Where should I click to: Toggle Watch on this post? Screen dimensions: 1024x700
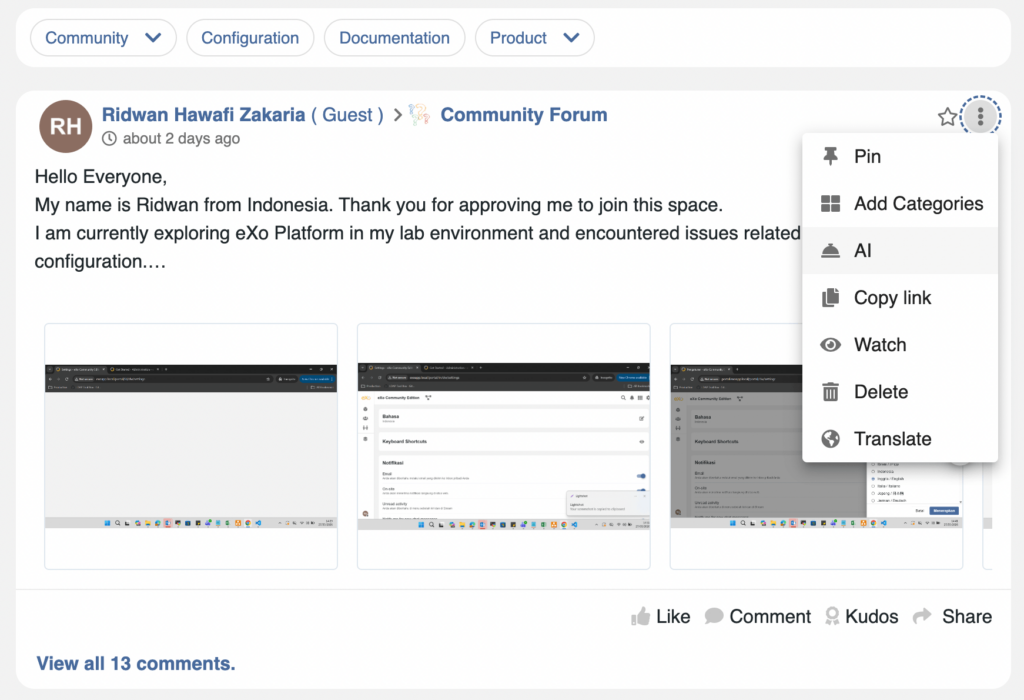pyautogui.click(x=879, y=345)
